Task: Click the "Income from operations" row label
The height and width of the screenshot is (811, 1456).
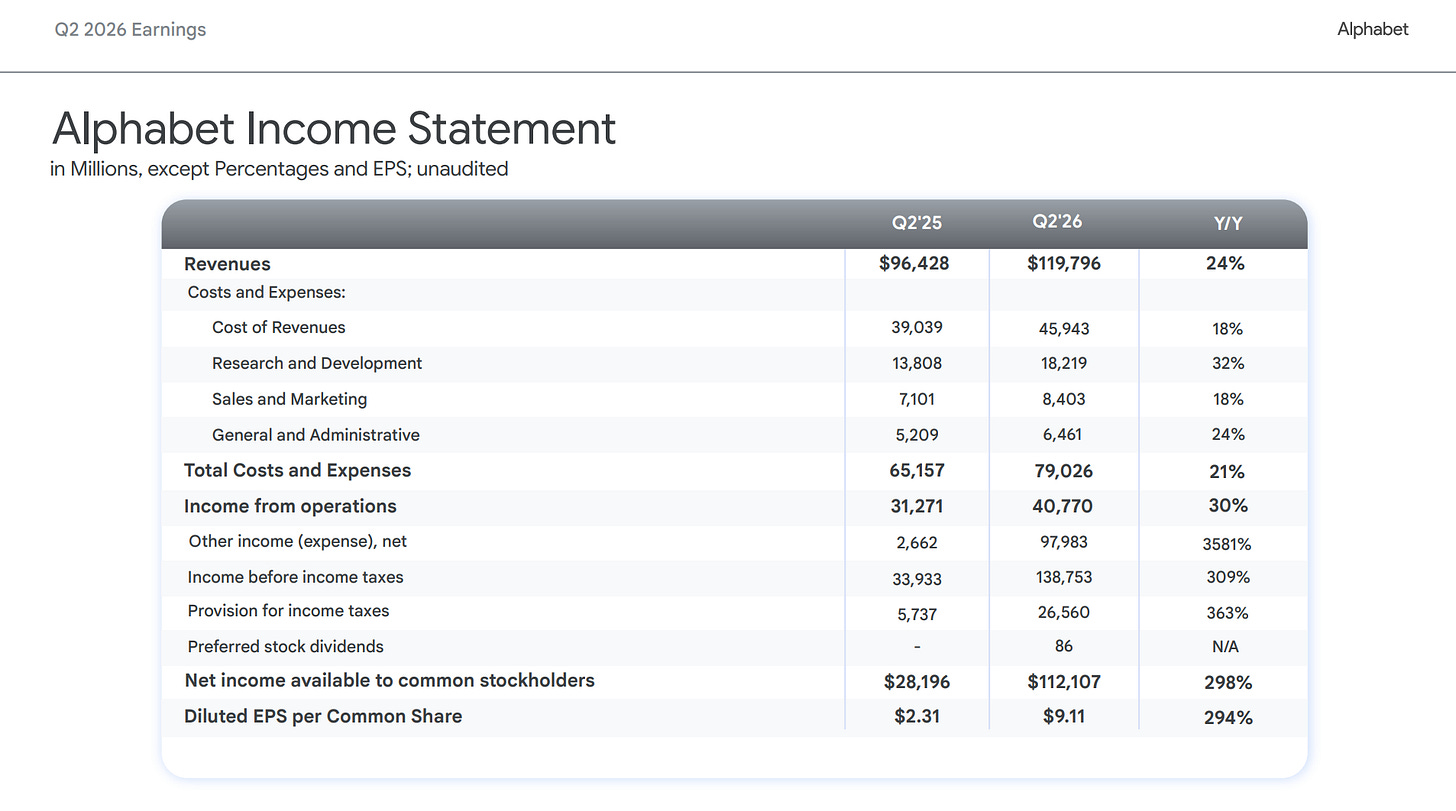Action: point(290,506)
